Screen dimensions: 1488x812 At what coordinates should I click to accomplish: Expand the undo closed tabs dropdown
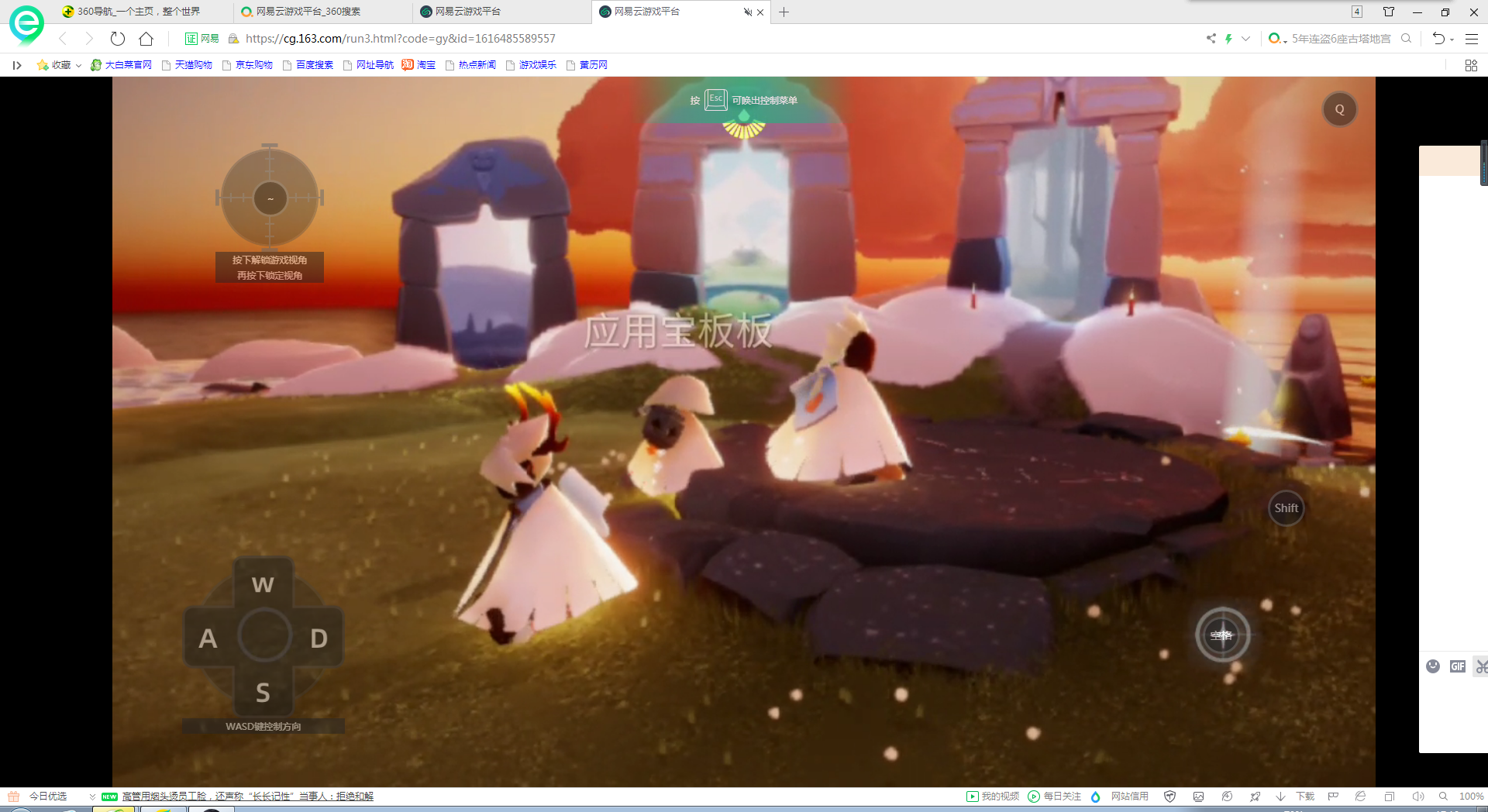click(1452, 40)
